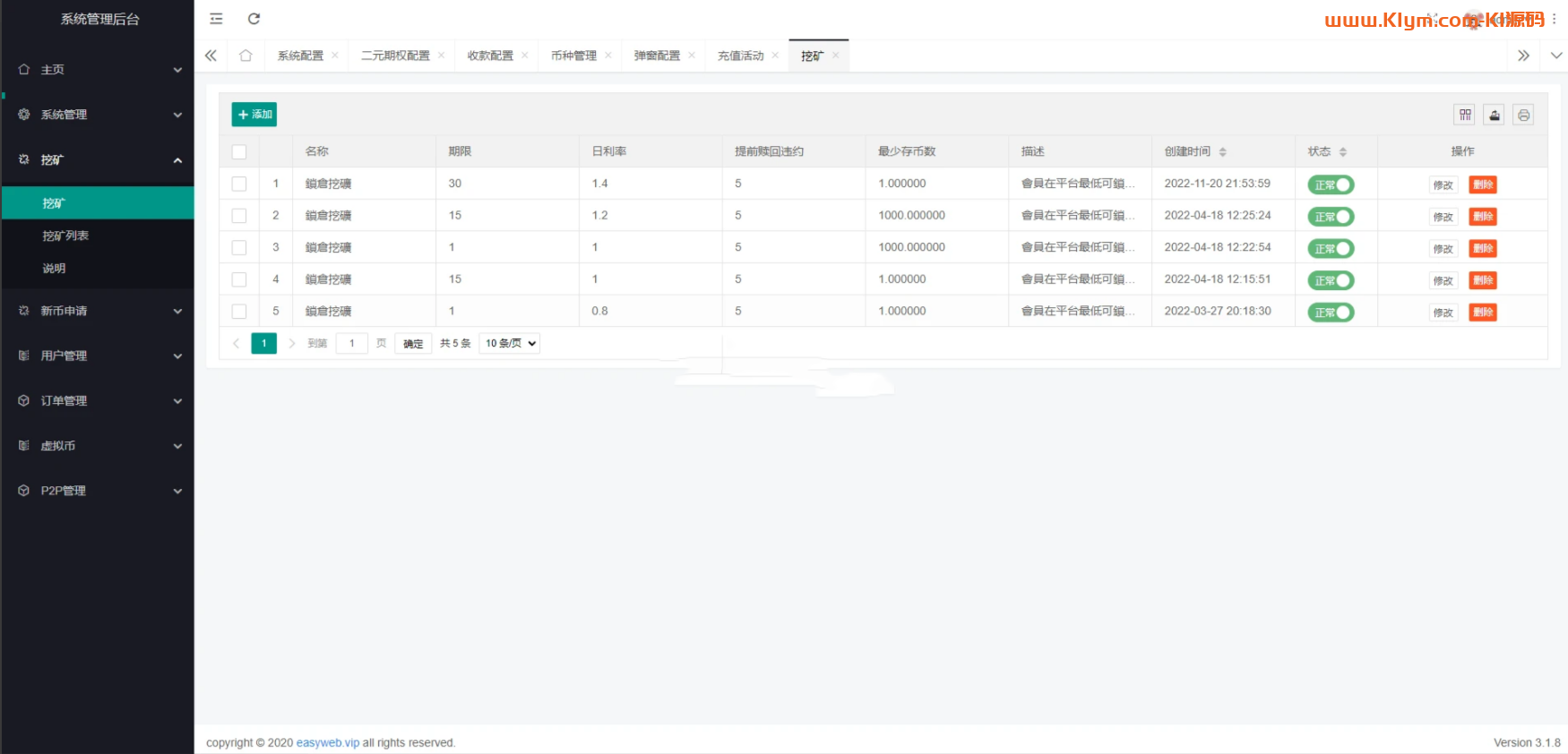Sort by 创建时间 using its sort arrows

pos(1222,152)
